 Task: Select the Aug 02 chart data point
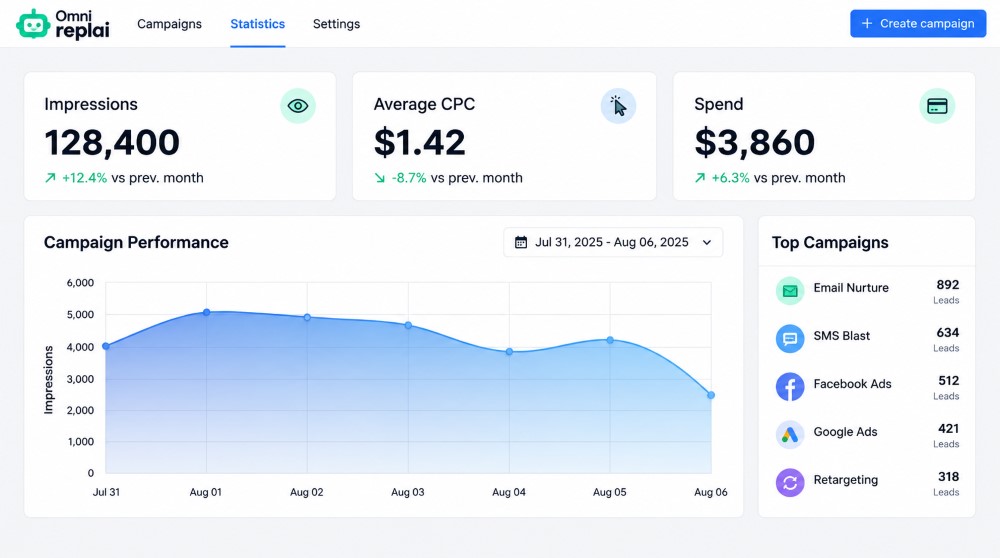pyautogui.click(x=307, y=317)
